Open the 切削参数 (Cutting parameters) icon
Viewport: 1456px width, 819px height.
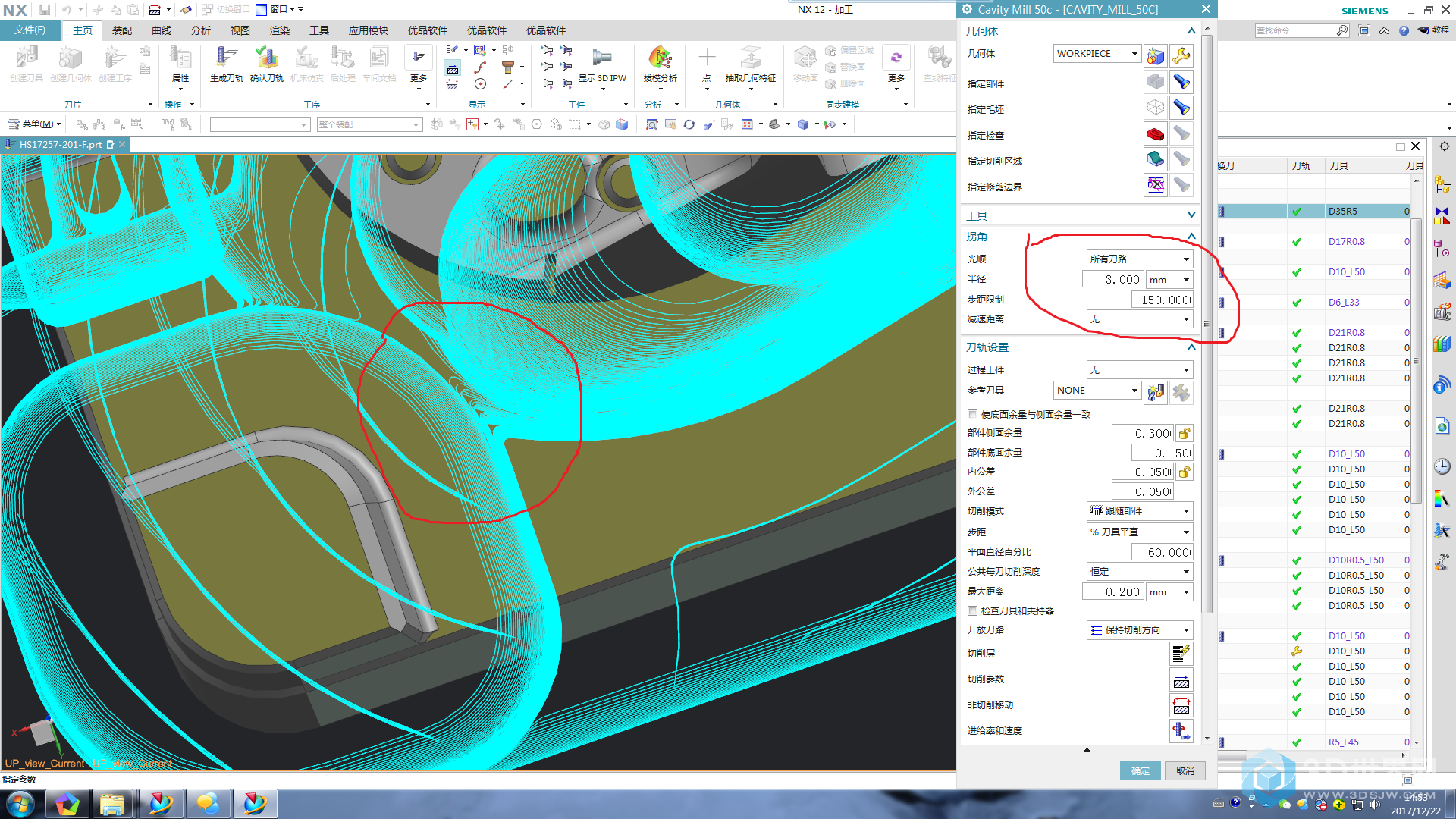tap(1181, 679)
